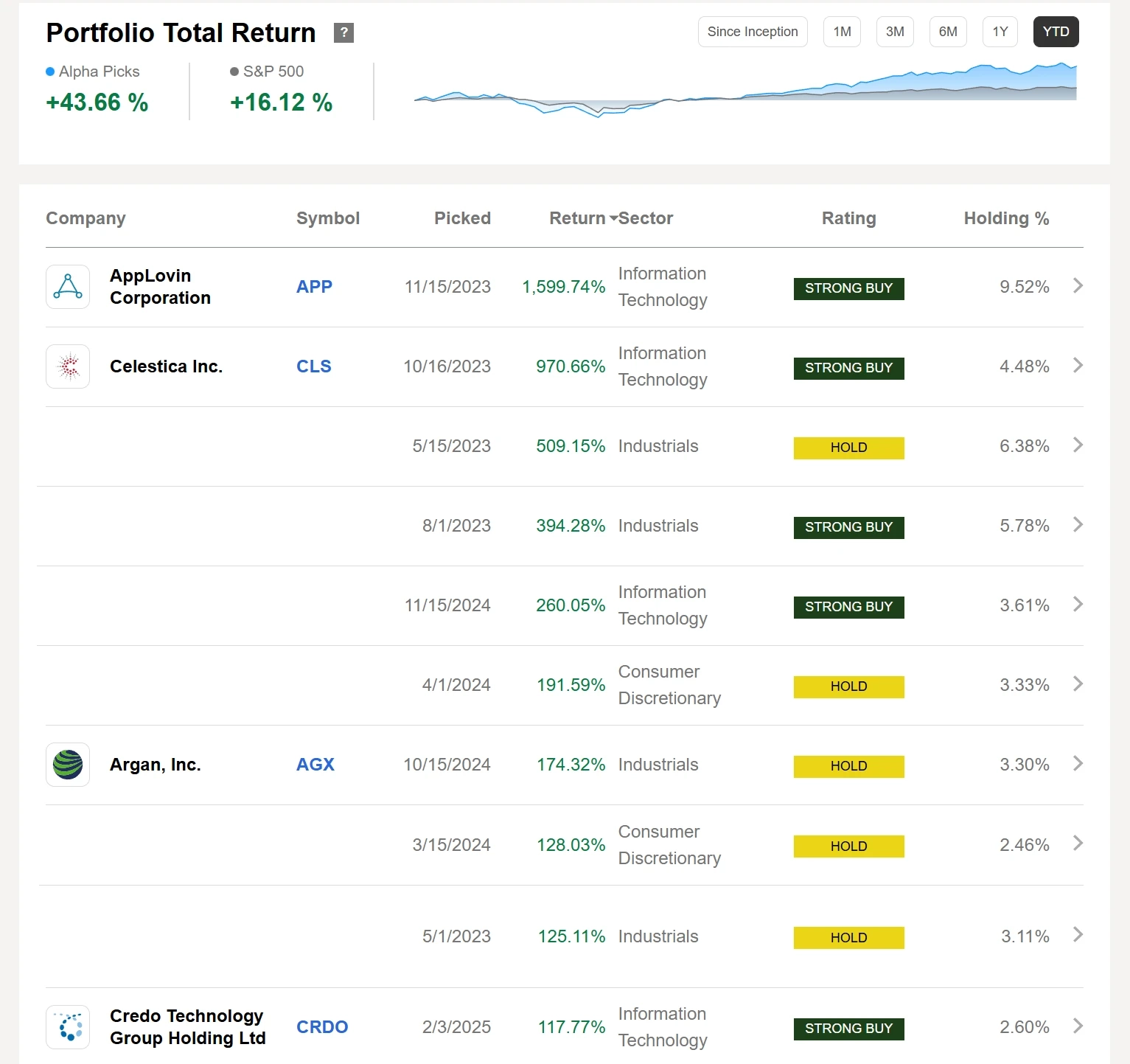
Task: Select the YTD time range
Action: point(1056,32)
